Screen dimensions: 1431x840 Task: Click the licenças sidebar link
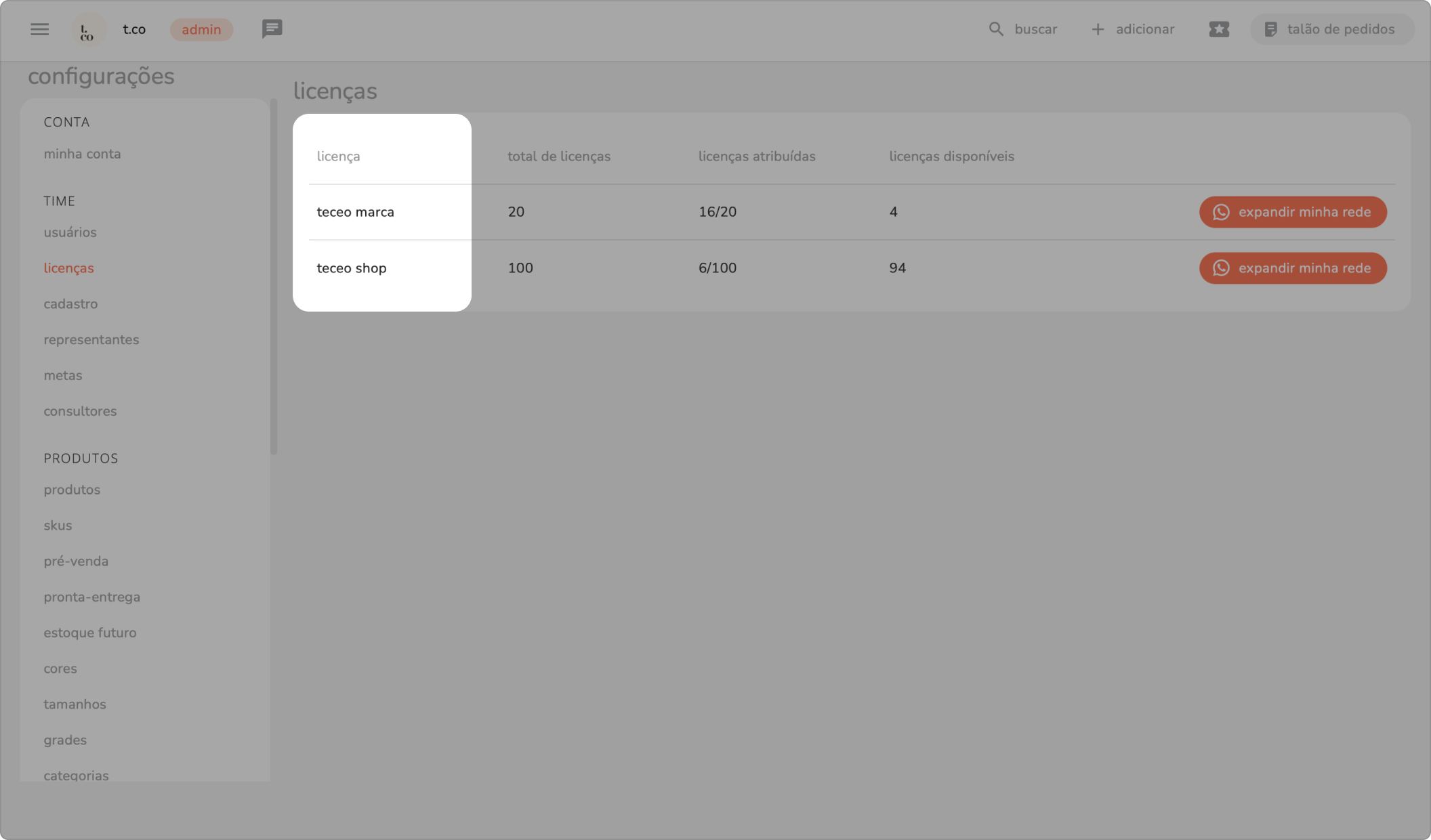68,268
